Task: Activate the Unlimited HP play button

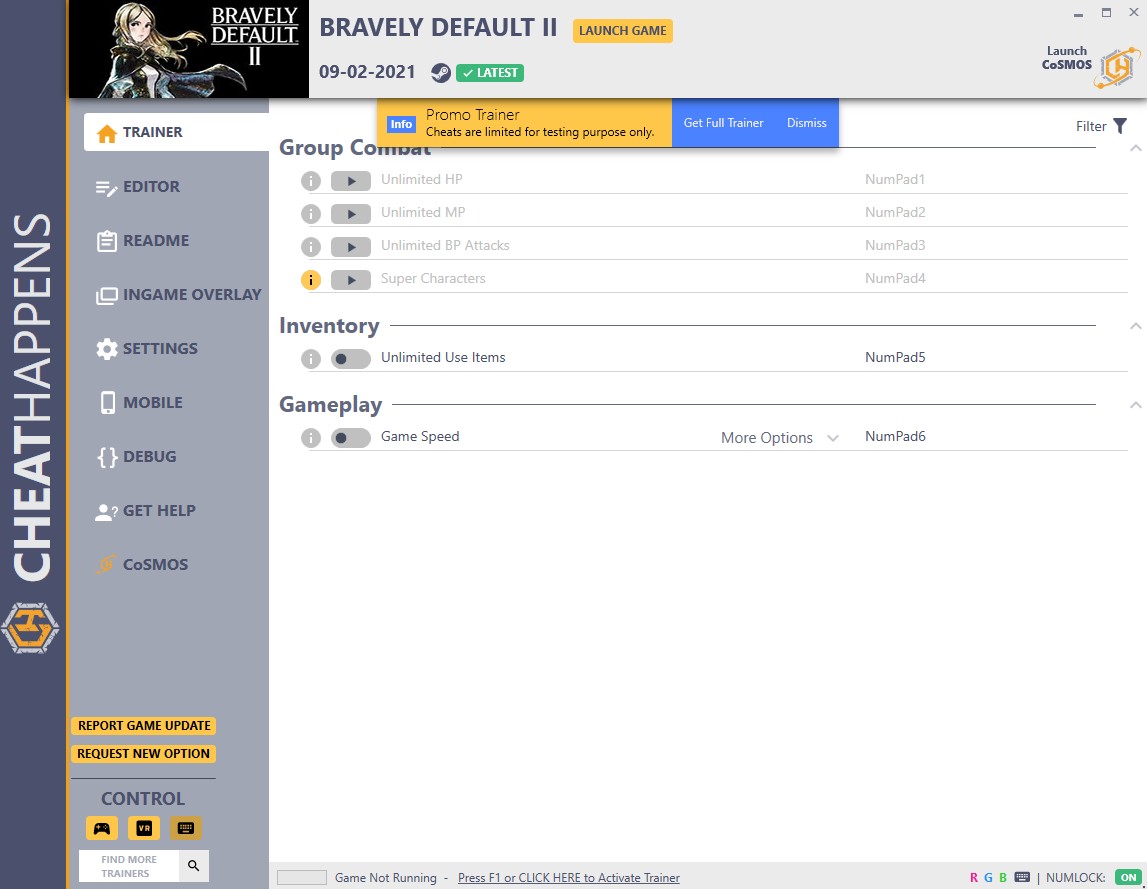Action: pyautogui.click(x=350, y=181)
